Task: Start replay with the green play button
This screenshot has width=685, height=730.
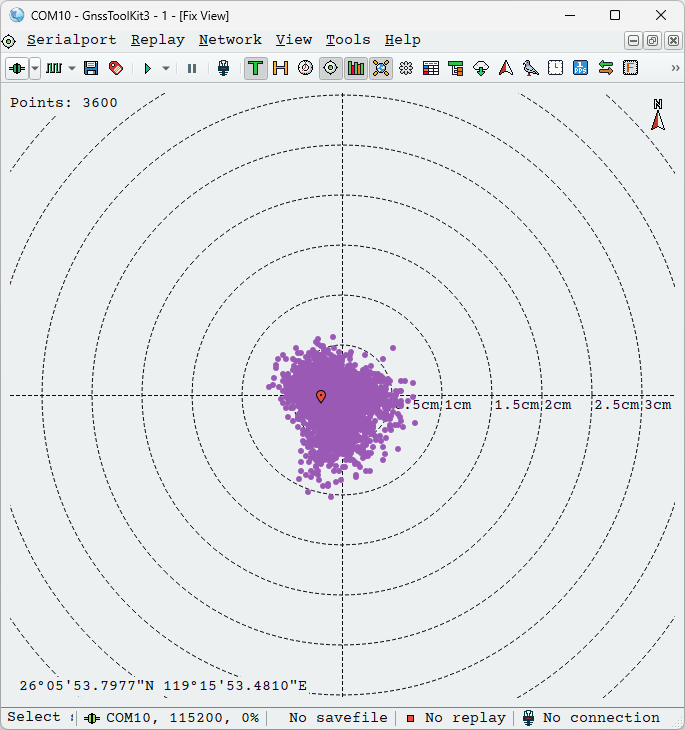Action: (x=147, y=68)
